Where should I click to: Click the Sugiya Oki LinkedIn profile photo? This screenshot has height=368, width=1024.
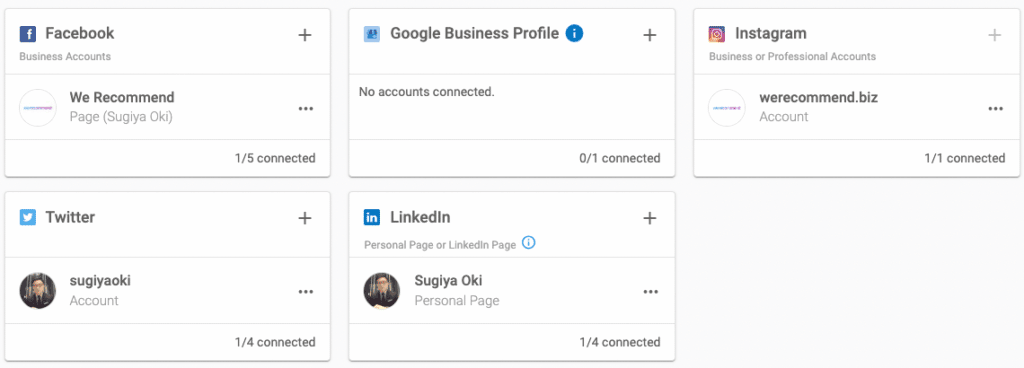tap(382, 291)
